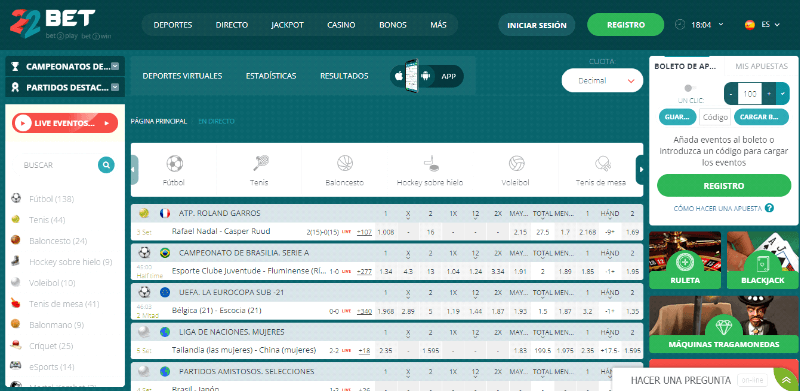Open the Deportes menu
This screenshot has height=391, width=800.
[x=173, y=25]
